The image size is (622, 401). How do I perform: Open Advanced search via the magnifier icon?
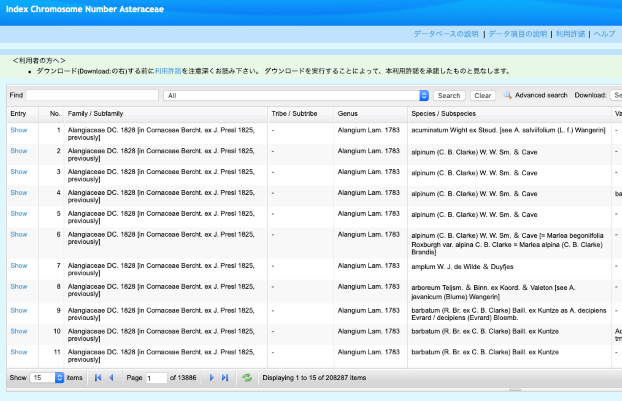(509, 95)
